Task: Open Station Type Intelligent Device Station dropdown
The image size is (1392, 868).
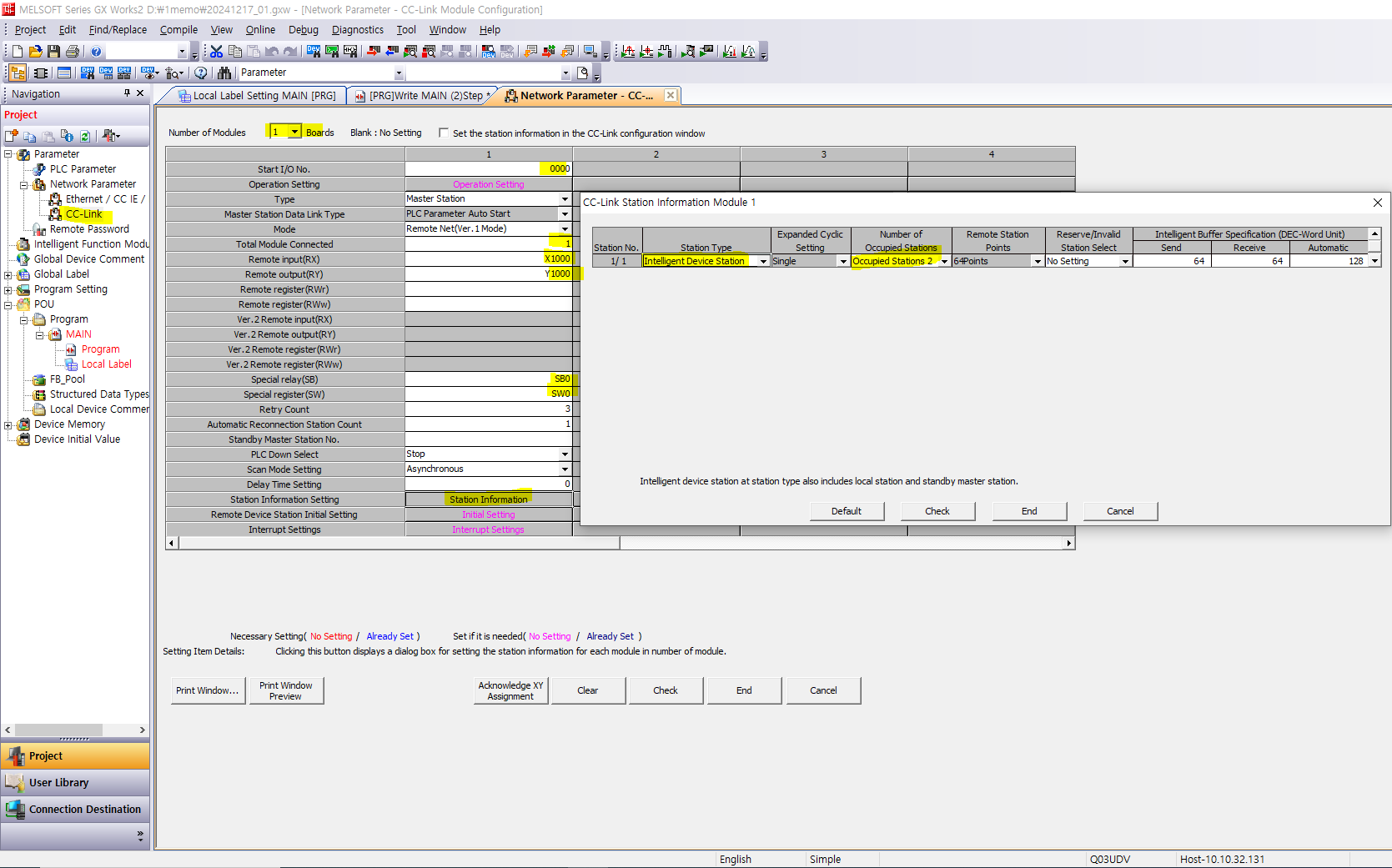Action: point(763,261)
